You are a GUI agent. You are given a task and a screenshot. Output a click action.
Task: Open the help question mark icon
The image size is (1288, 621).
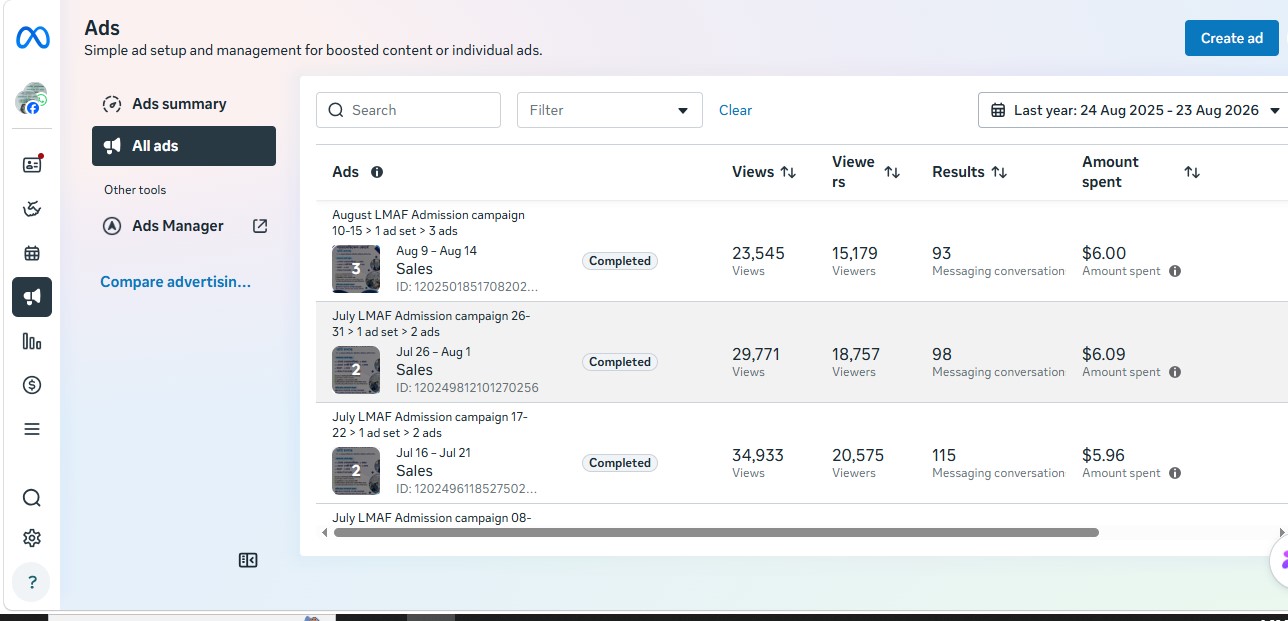[32, 582]
